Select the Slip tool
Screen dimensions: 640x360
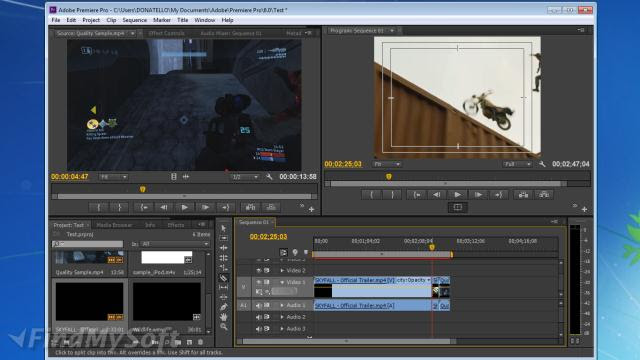coord(224,288)
